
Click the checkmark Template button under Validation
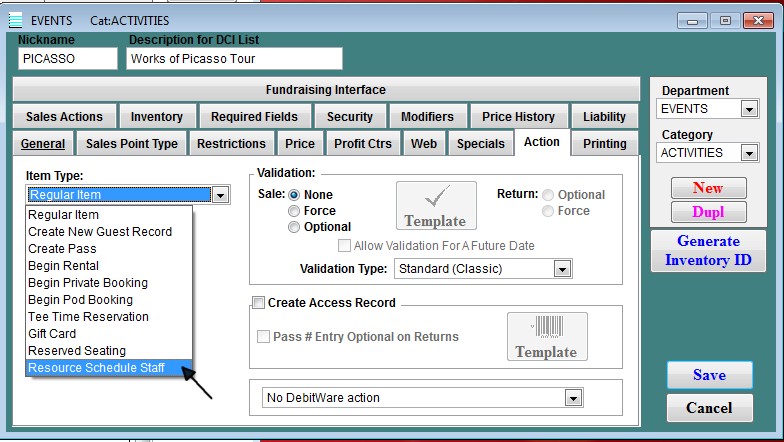click(435, 205)
